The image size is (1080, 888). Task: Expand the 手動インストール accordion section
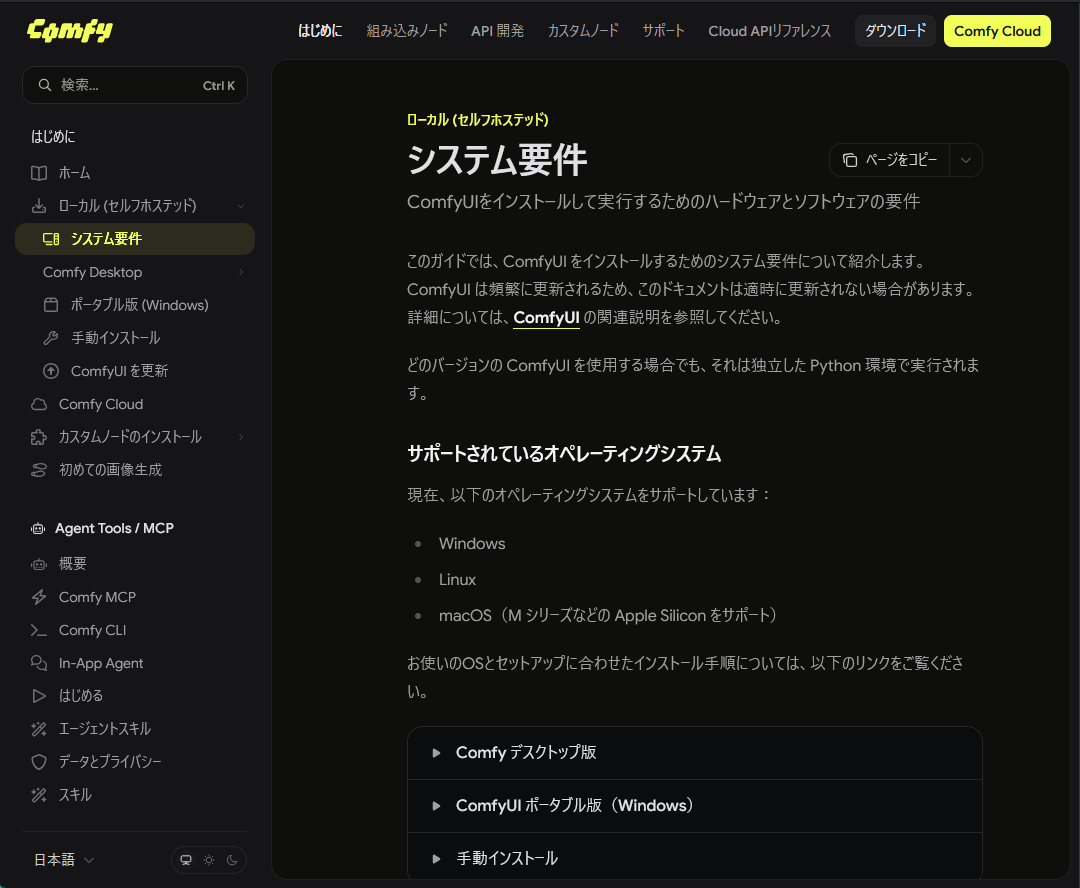[x=694, y=856]
